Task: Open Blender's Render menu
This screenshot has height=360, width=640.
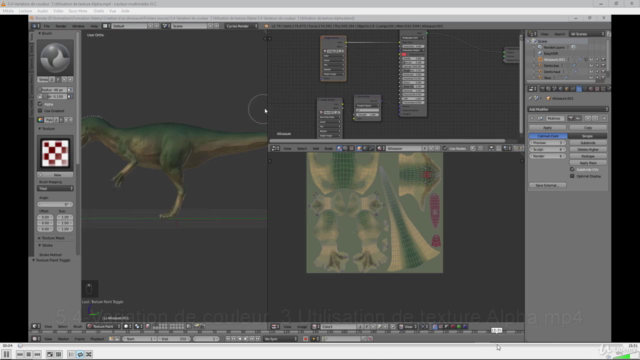Action: [x=61, y=26]
